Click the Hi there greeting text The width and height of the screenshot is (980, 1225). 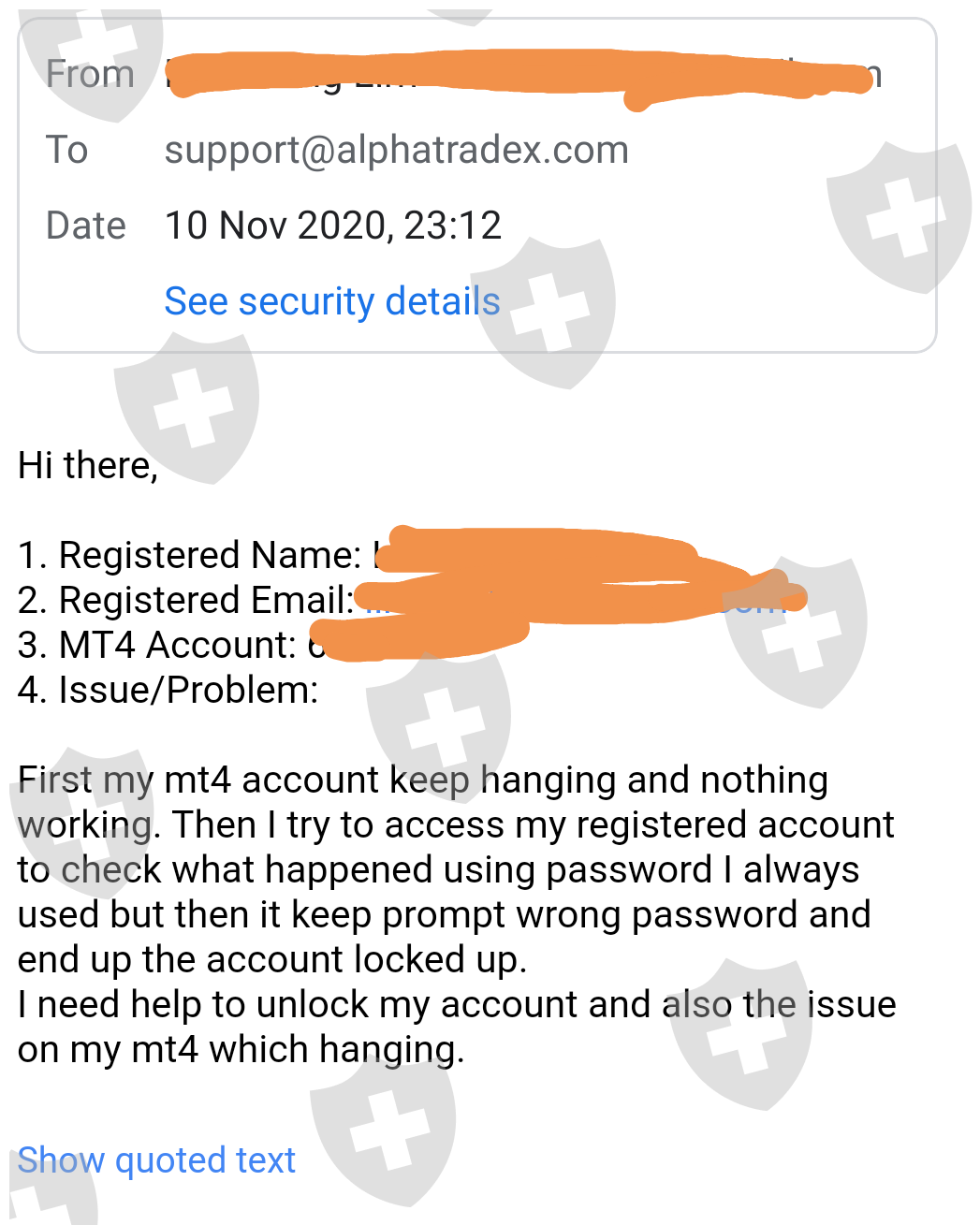tap(88, 465)
